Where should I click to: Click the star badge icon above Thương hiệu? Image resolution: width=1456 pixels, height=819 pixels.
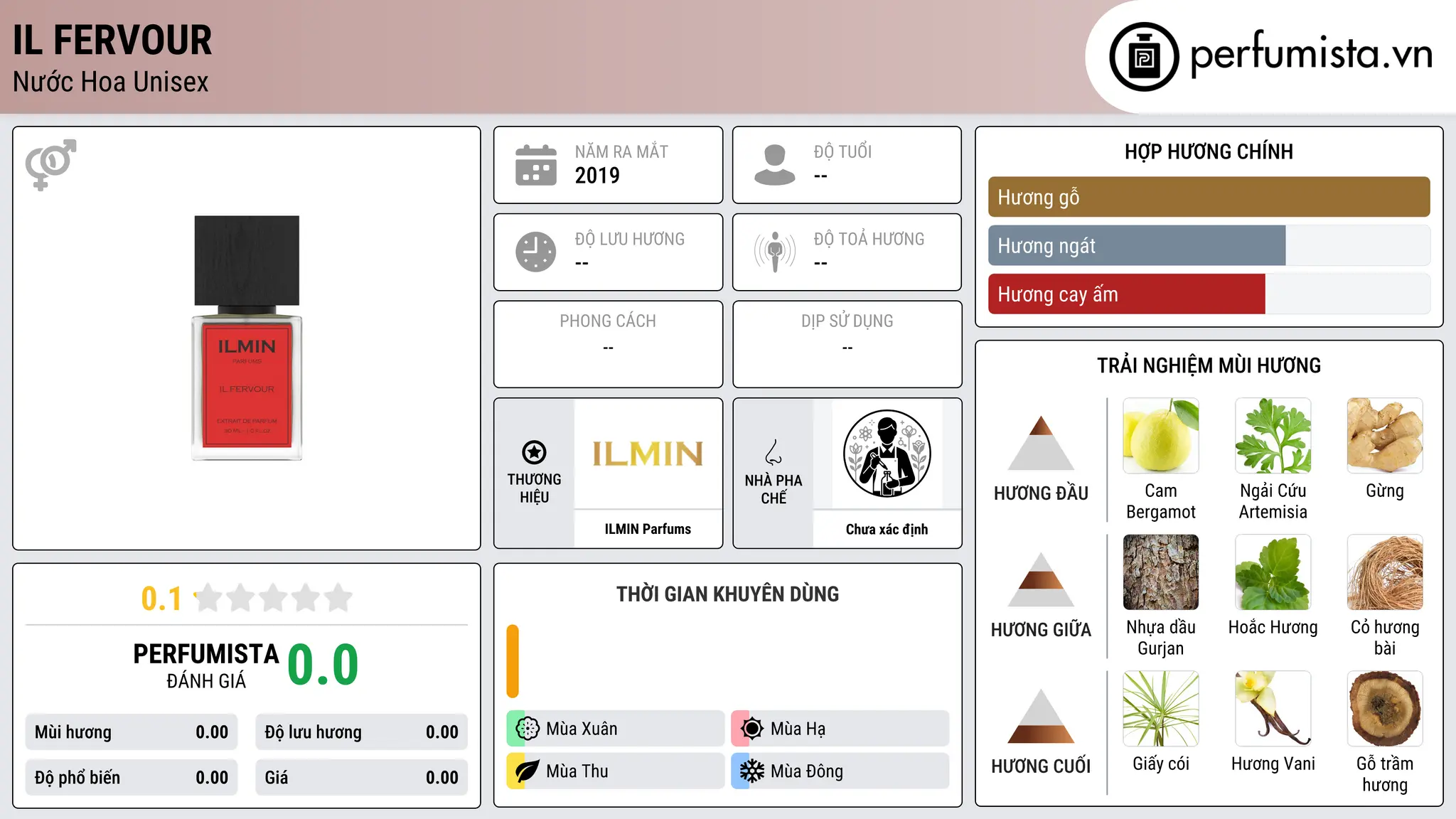[x=534, y=452]
